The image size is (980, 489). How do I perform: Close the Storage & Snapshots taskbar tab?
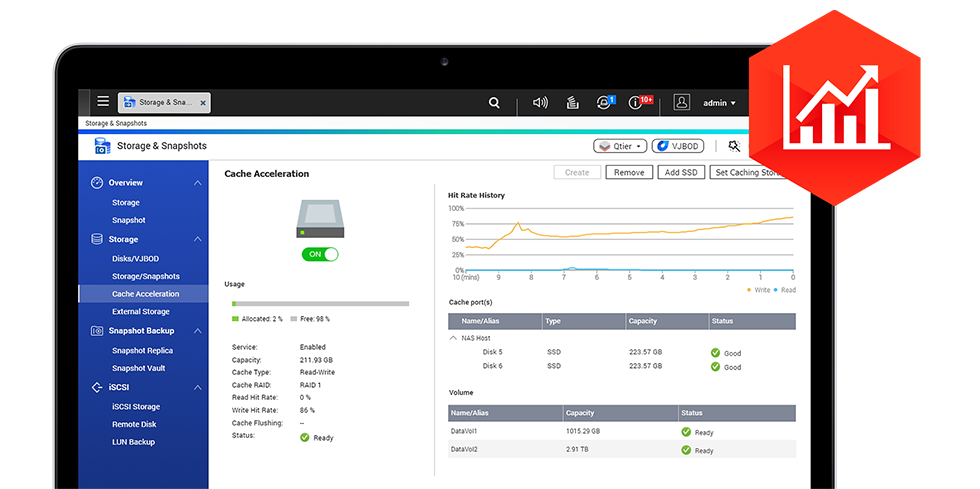click(x=203, y=102)
